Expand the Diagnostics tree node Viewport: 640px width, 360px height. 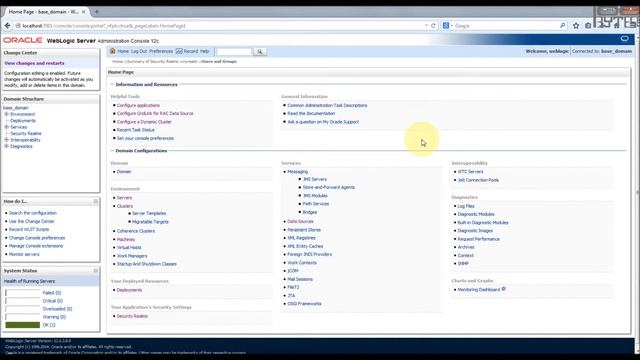point(7,146)
